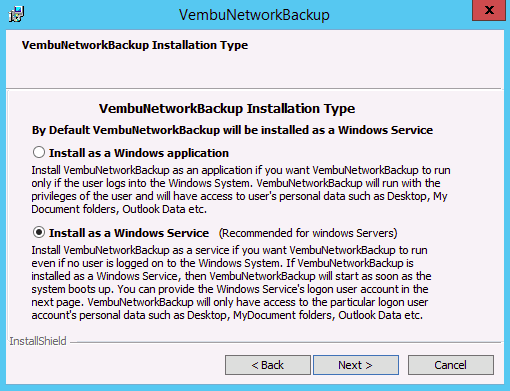Click the top-left Installation Type header
The image size is (510, 391).
coord(135,45)
